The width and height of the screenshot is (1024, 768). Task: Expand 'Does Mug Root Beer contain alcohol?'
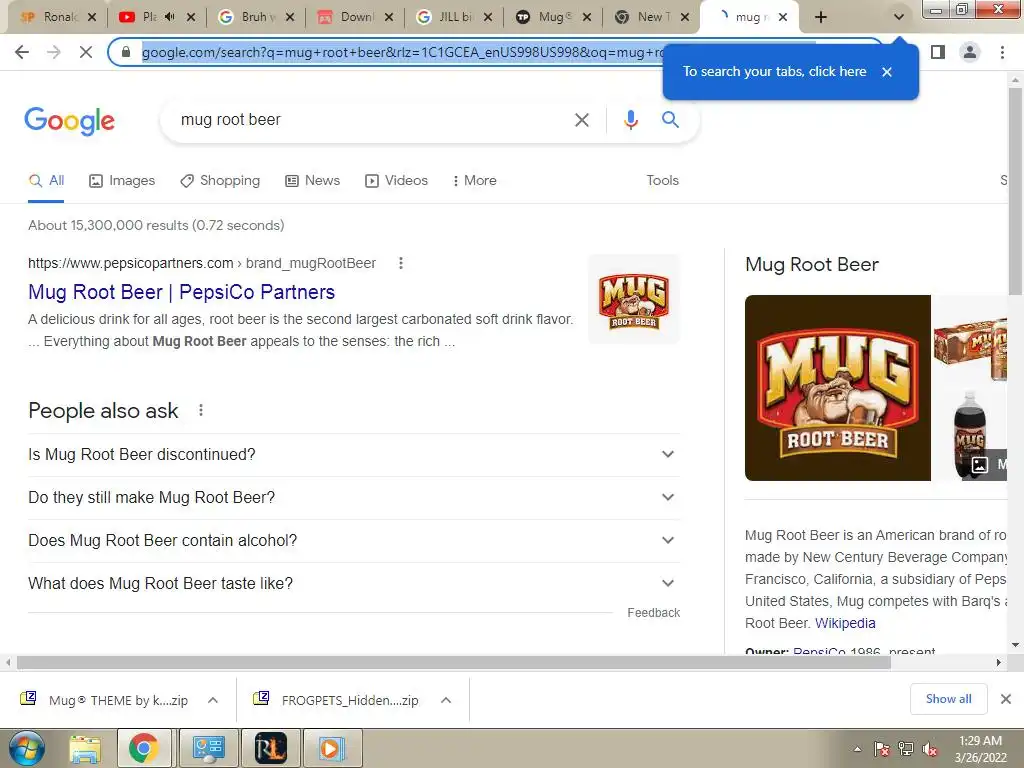[354, 541]
